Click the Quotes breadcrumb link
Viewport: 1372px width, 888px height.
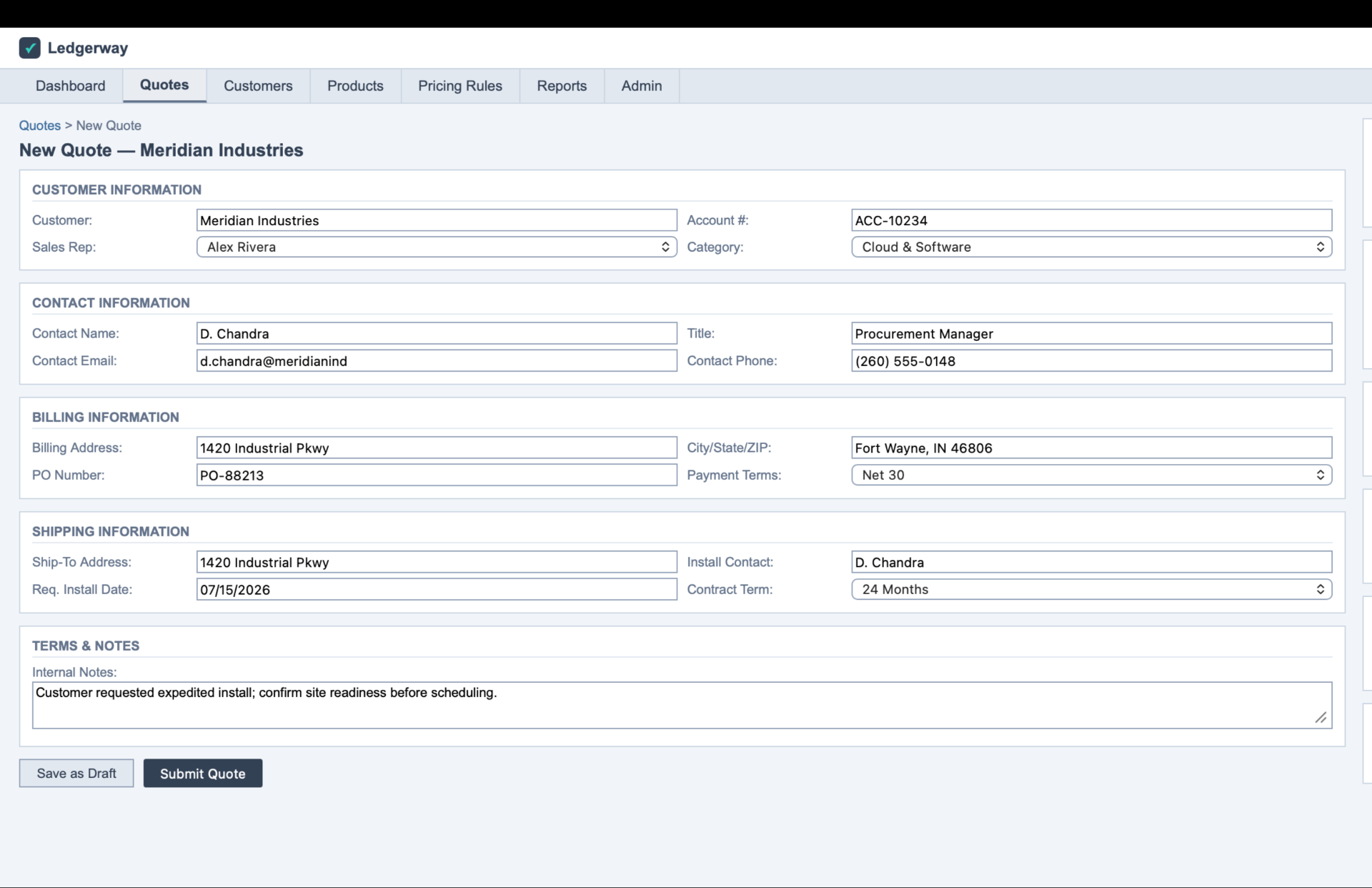click(x=39, y=125)
